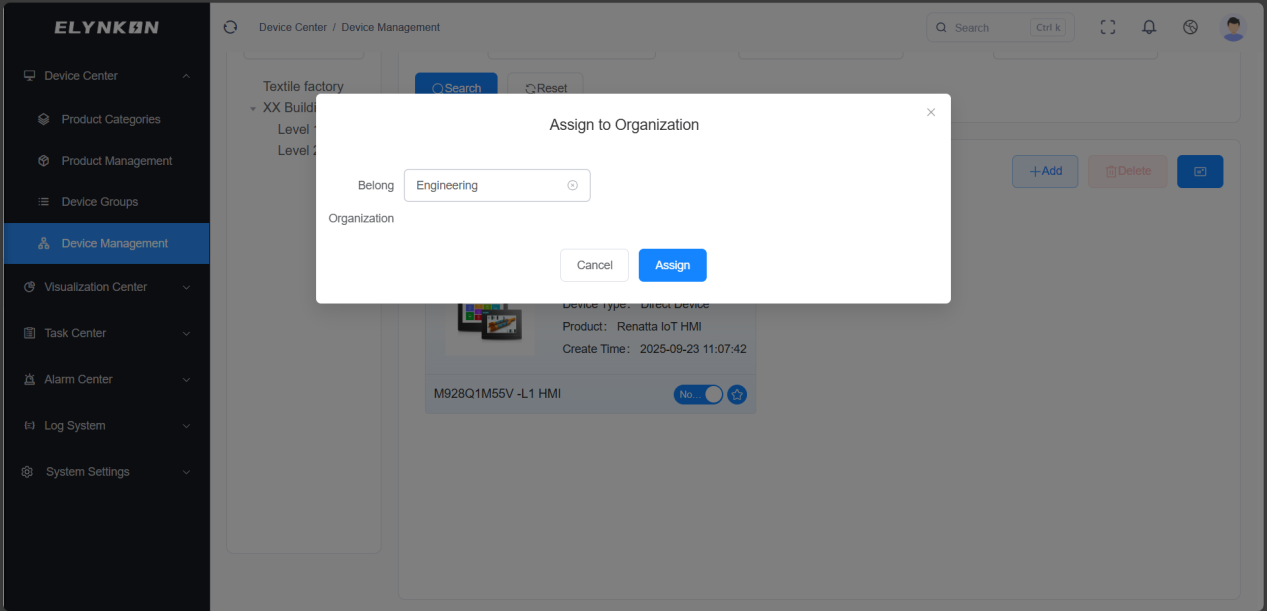Expand the Log System chevron
Viewport: 1267px width, 611px height.
186,425
